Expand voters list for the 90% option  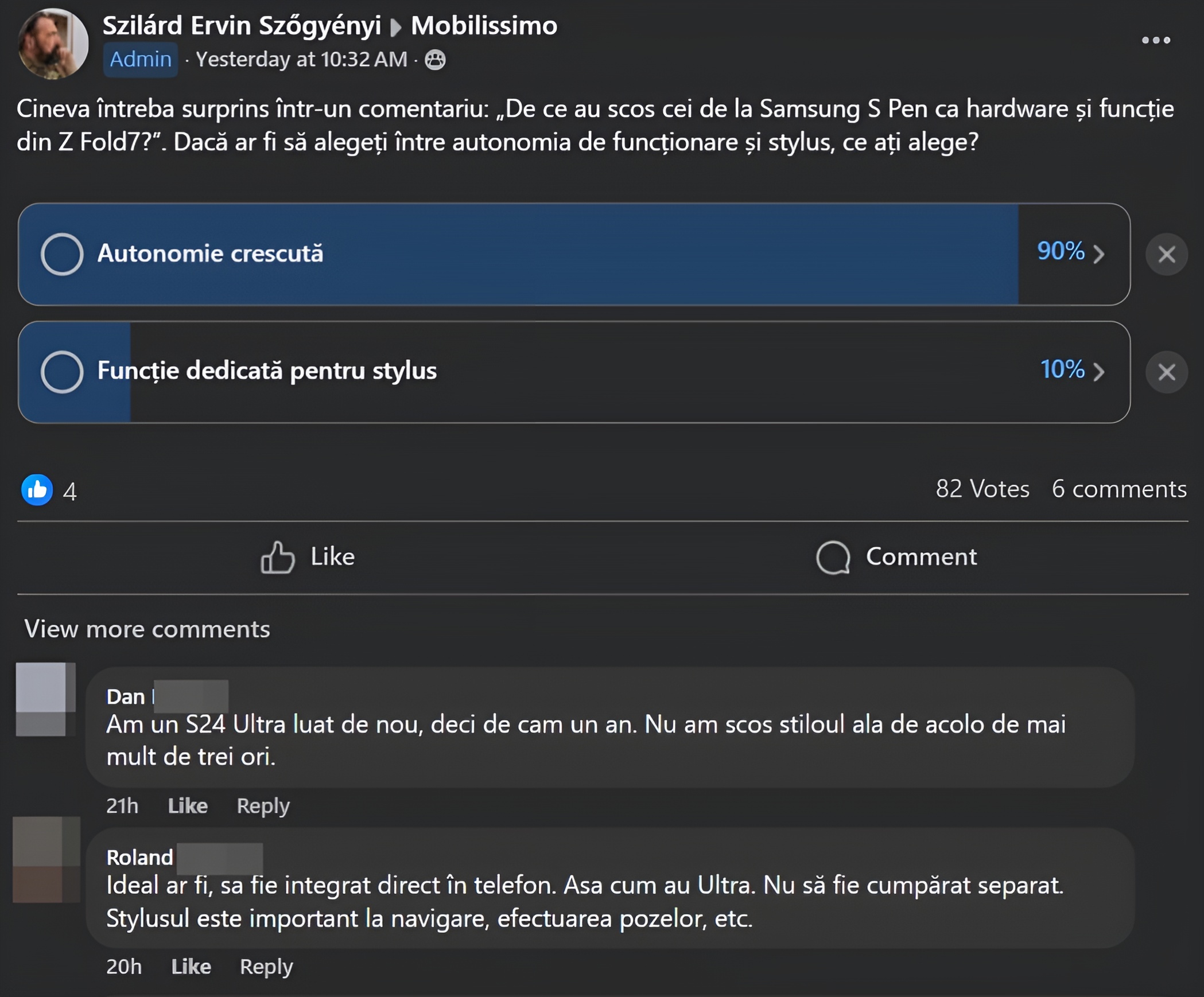pyautogui.click(x=1070, y=252)
